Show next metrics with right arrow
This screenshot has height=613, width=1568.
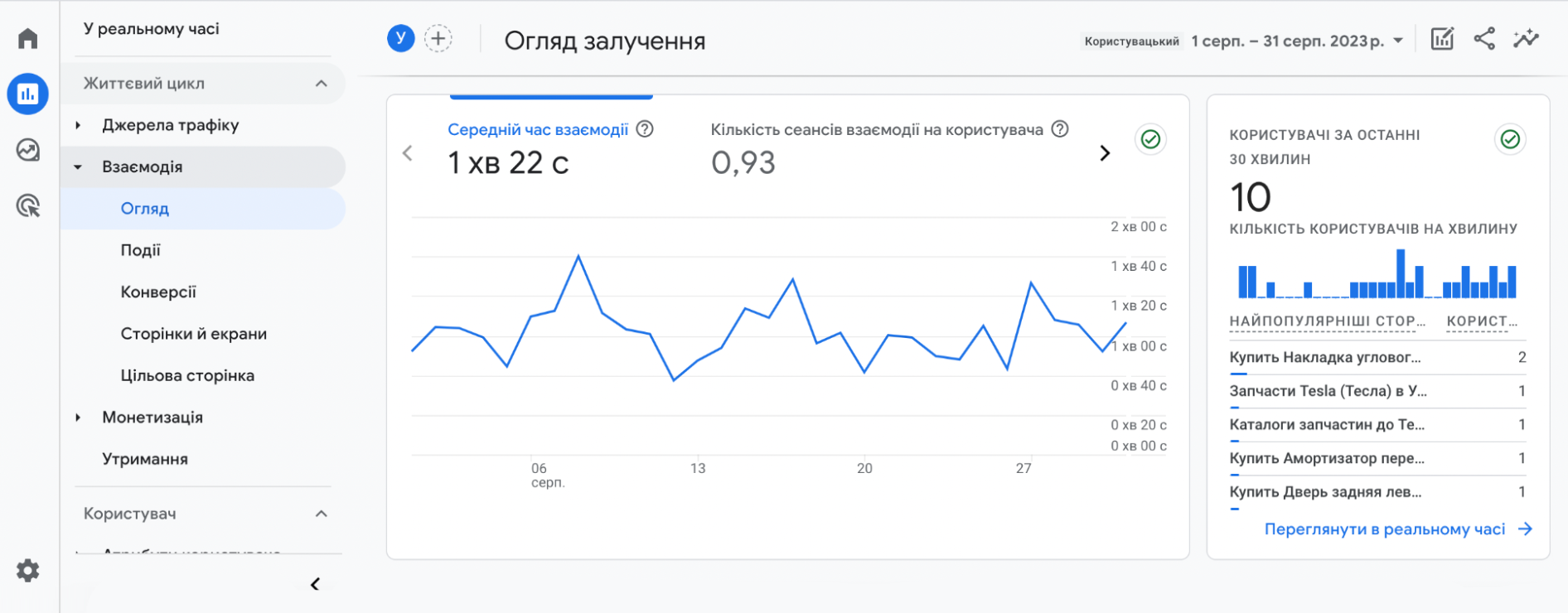point(1104,153)
